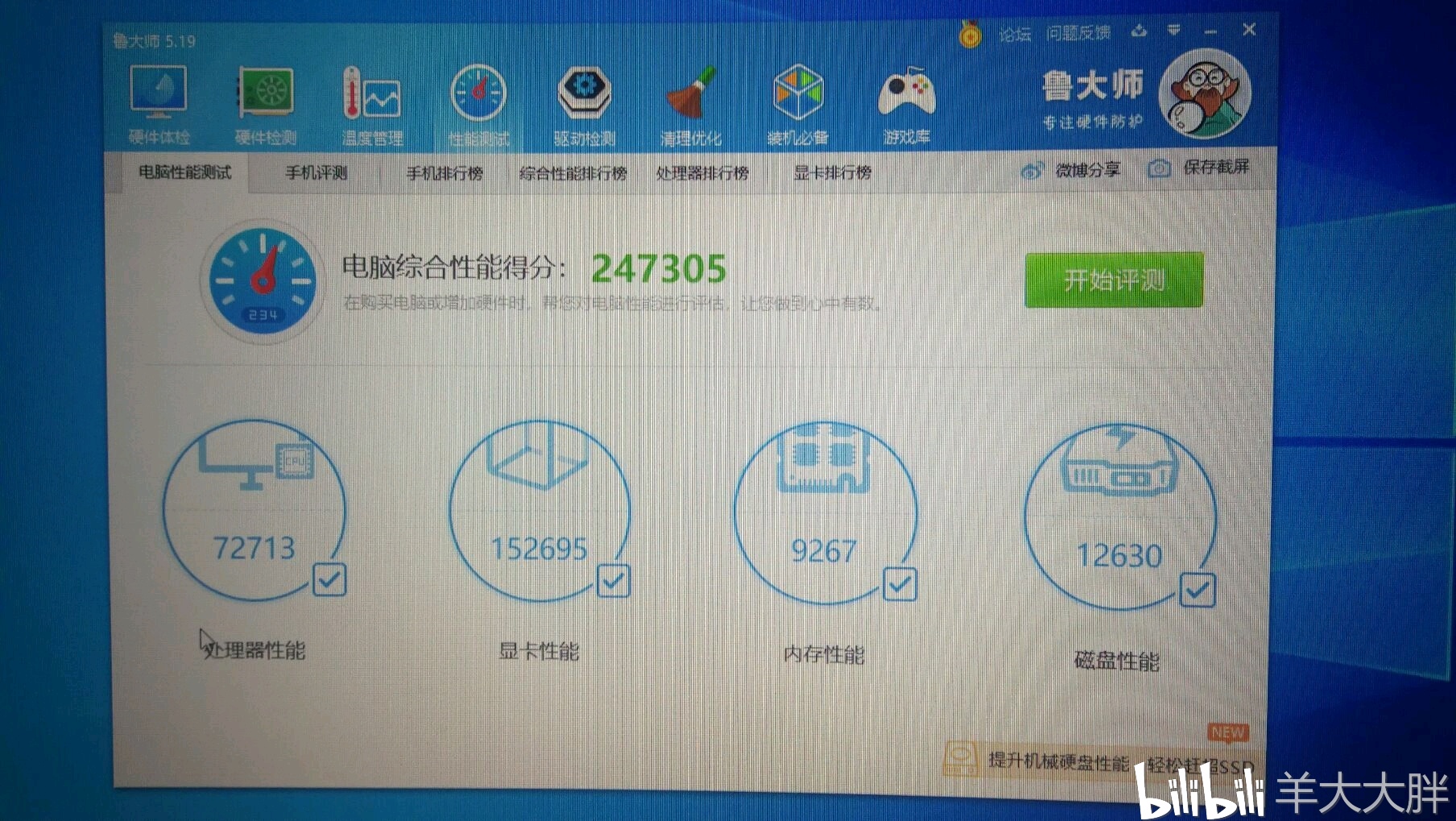Click the speedometer gauge icon

point(263,281)
